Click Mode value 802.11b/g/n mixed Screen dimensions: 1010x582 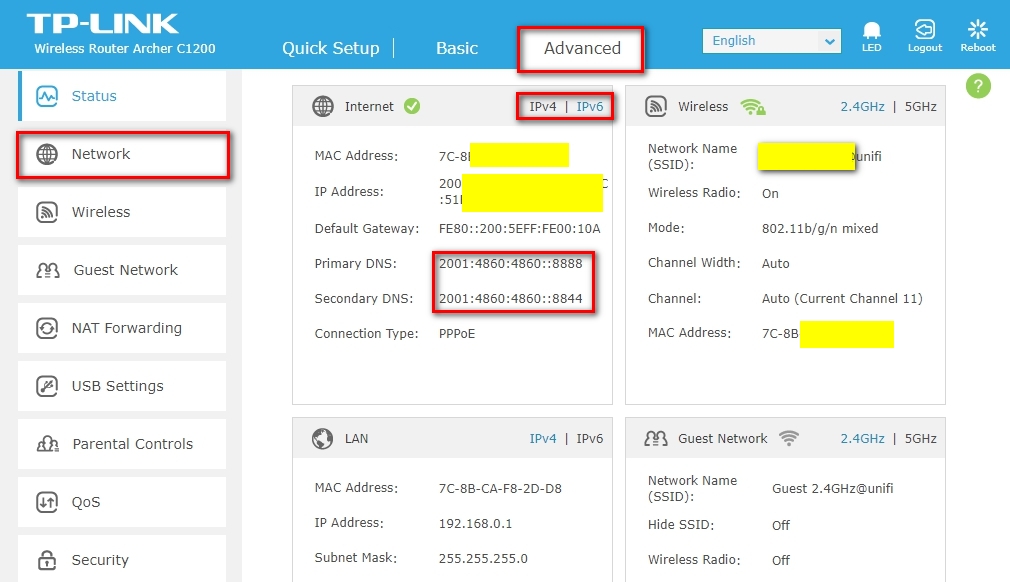820,229
